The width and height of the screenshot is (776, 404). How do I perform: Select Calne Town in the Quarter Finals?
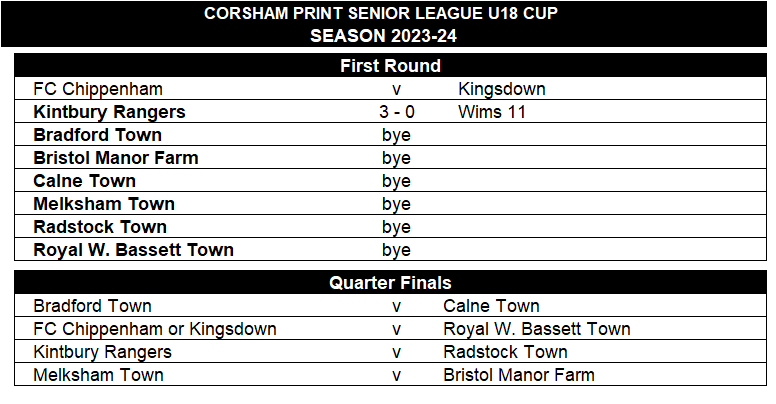(x=491, y=306)
